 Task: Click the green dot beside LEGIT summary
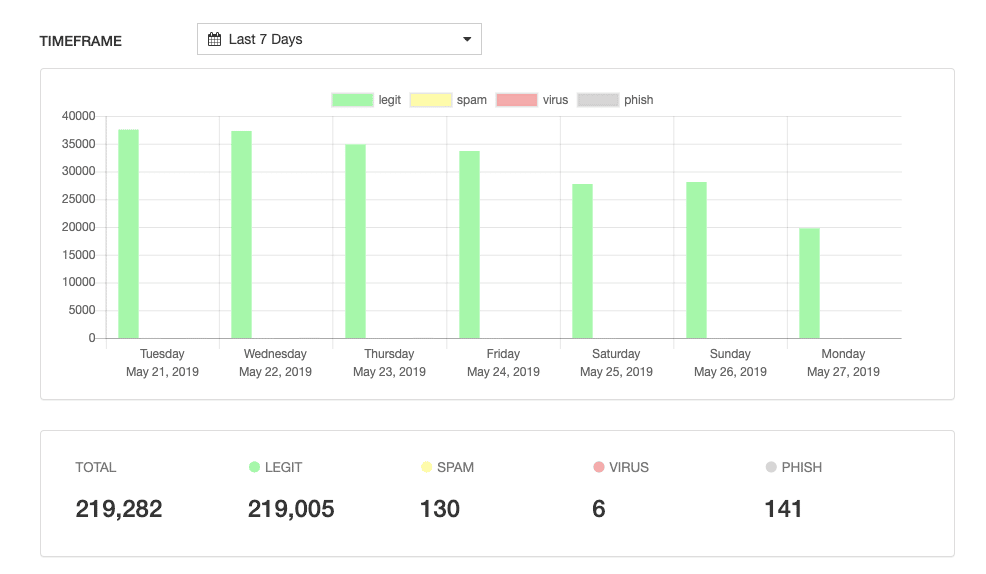(254, 467)
